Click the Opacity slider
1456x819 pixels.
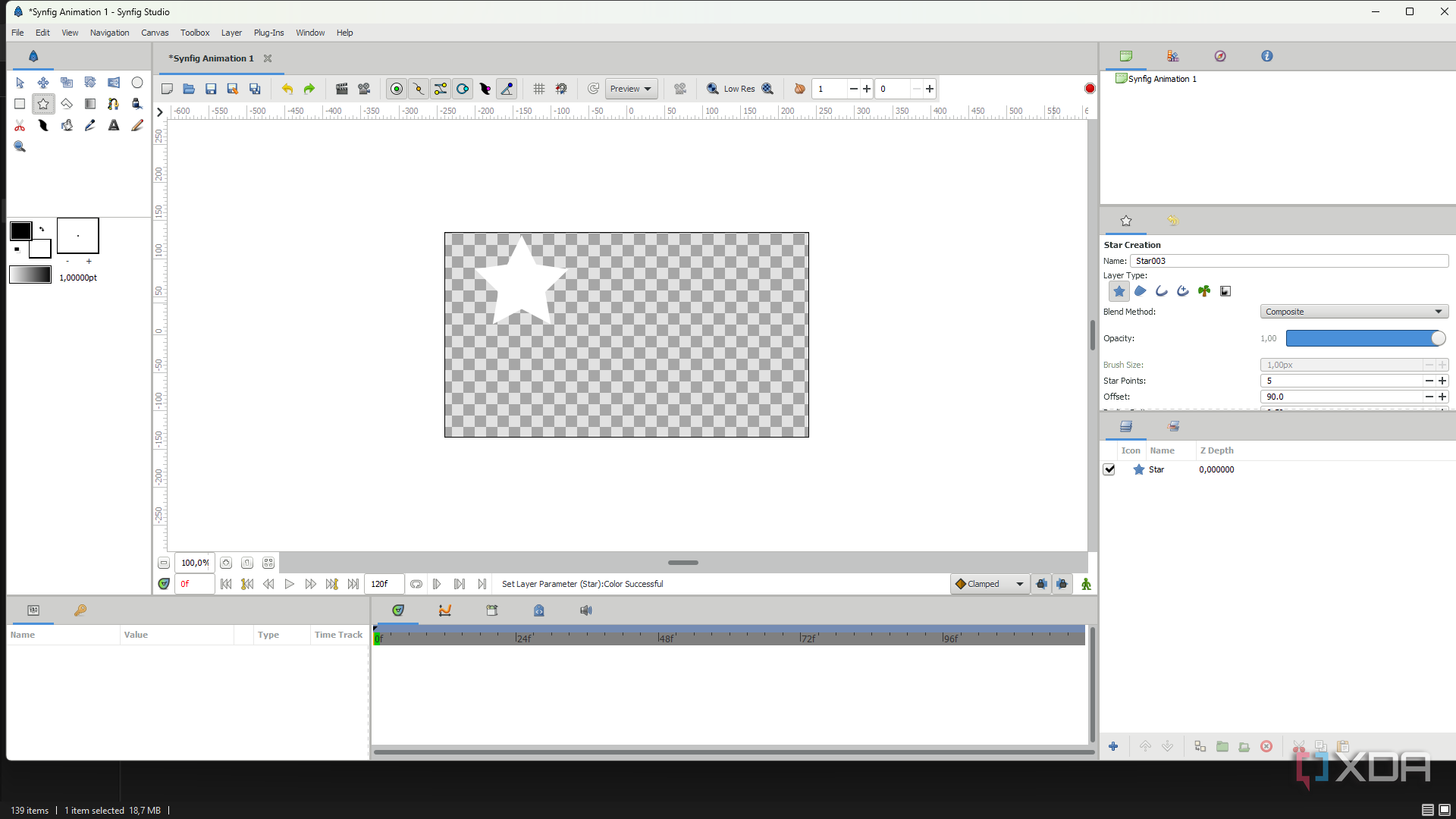coord(1366,338)
